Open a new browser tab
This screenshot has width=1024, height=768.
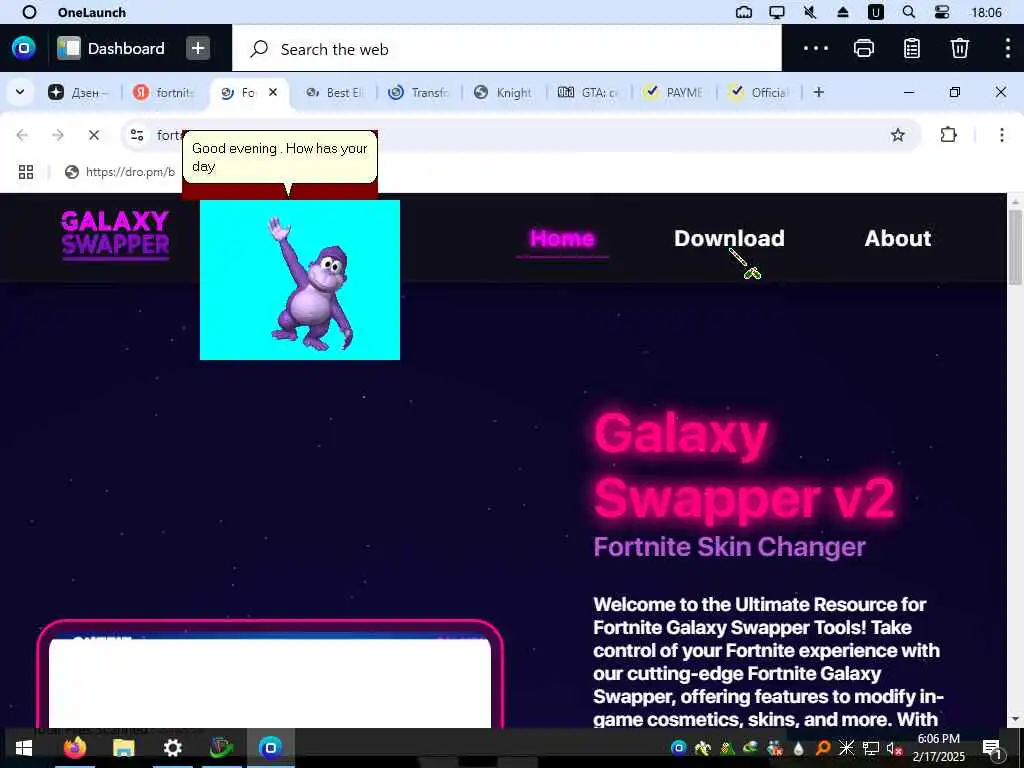point(818,92)
